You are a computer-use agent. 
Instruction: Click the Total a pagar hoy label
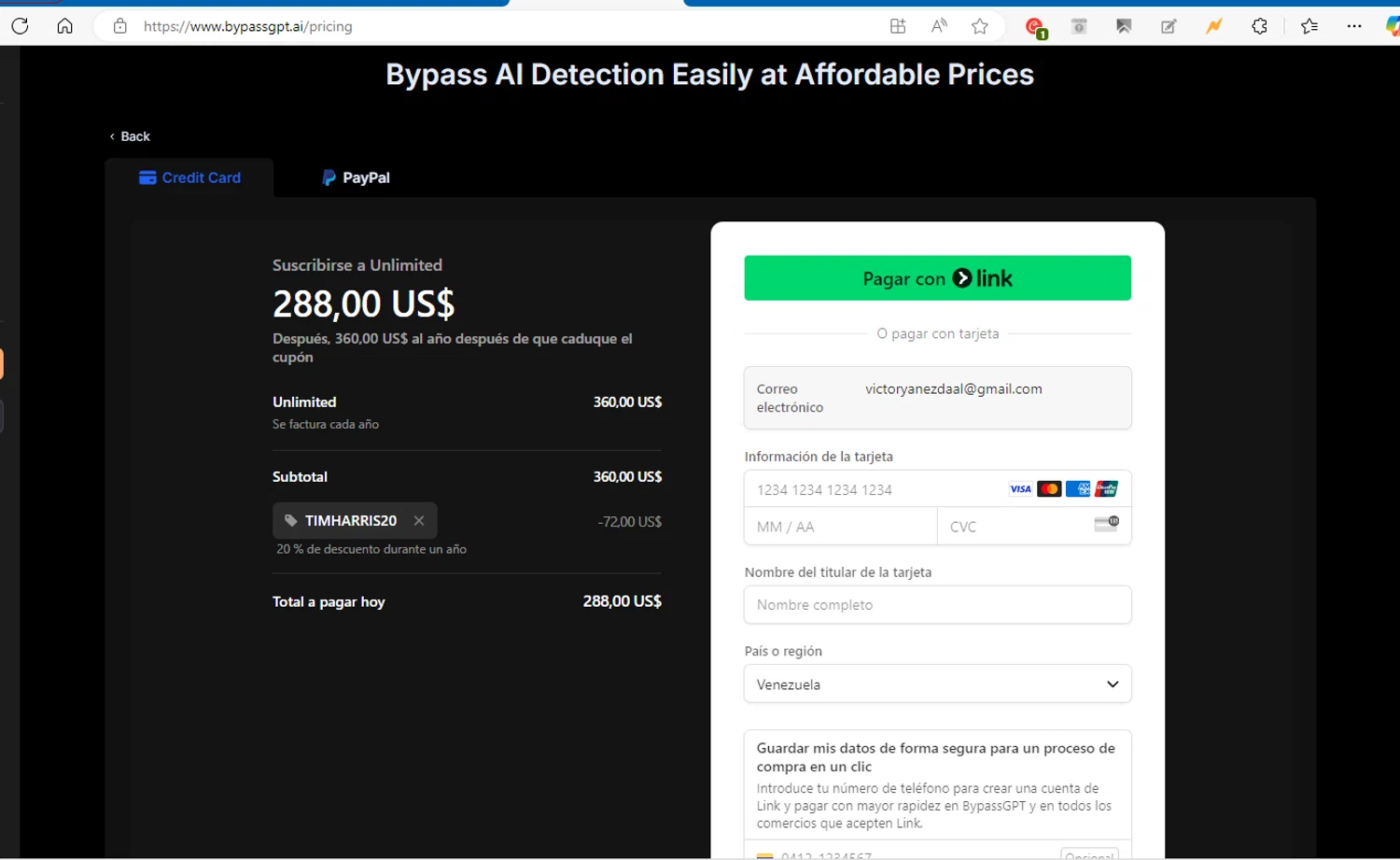pos(329,602)
